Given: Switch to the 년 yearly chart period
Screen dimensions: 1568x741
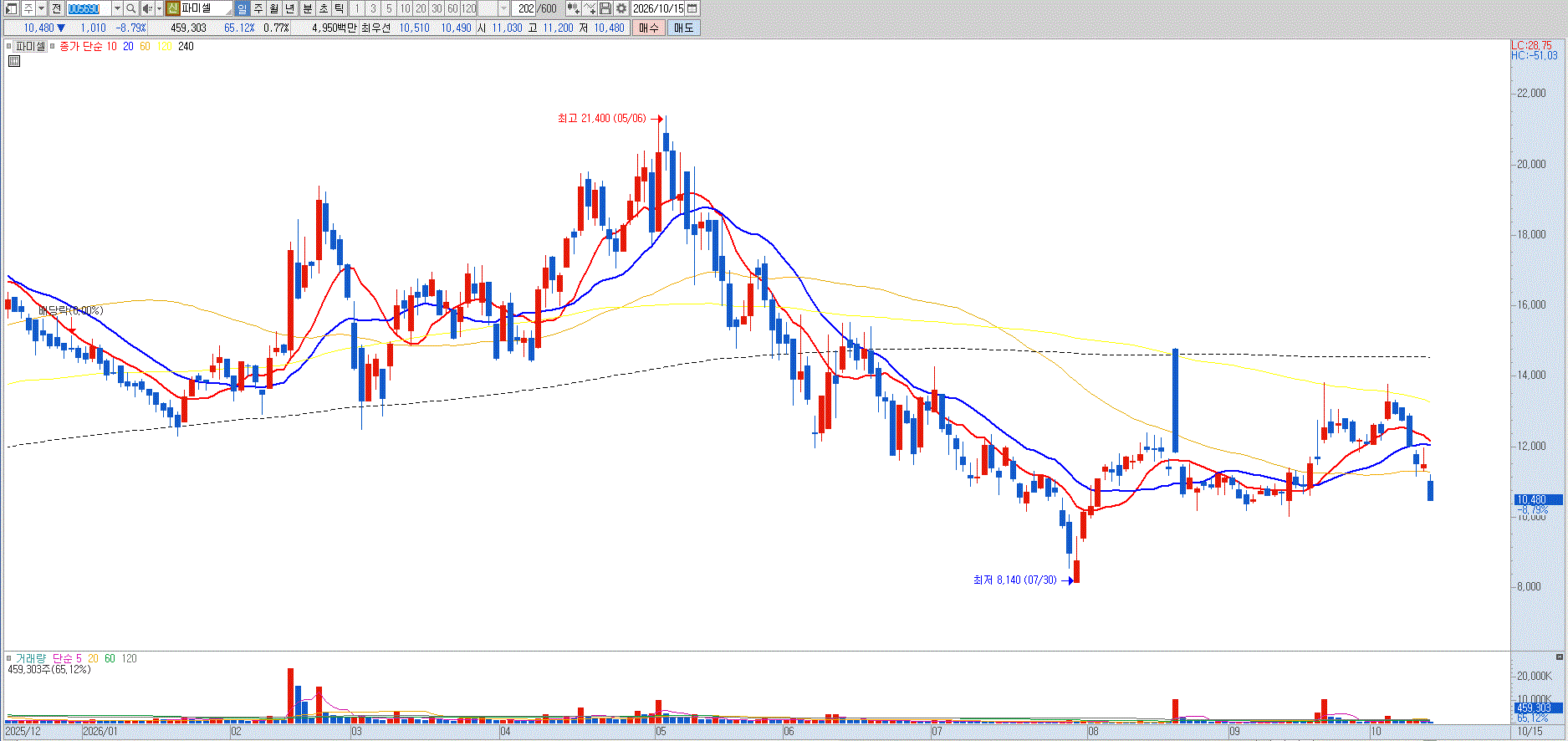Looking at the screenshot, I should (290, 8).
